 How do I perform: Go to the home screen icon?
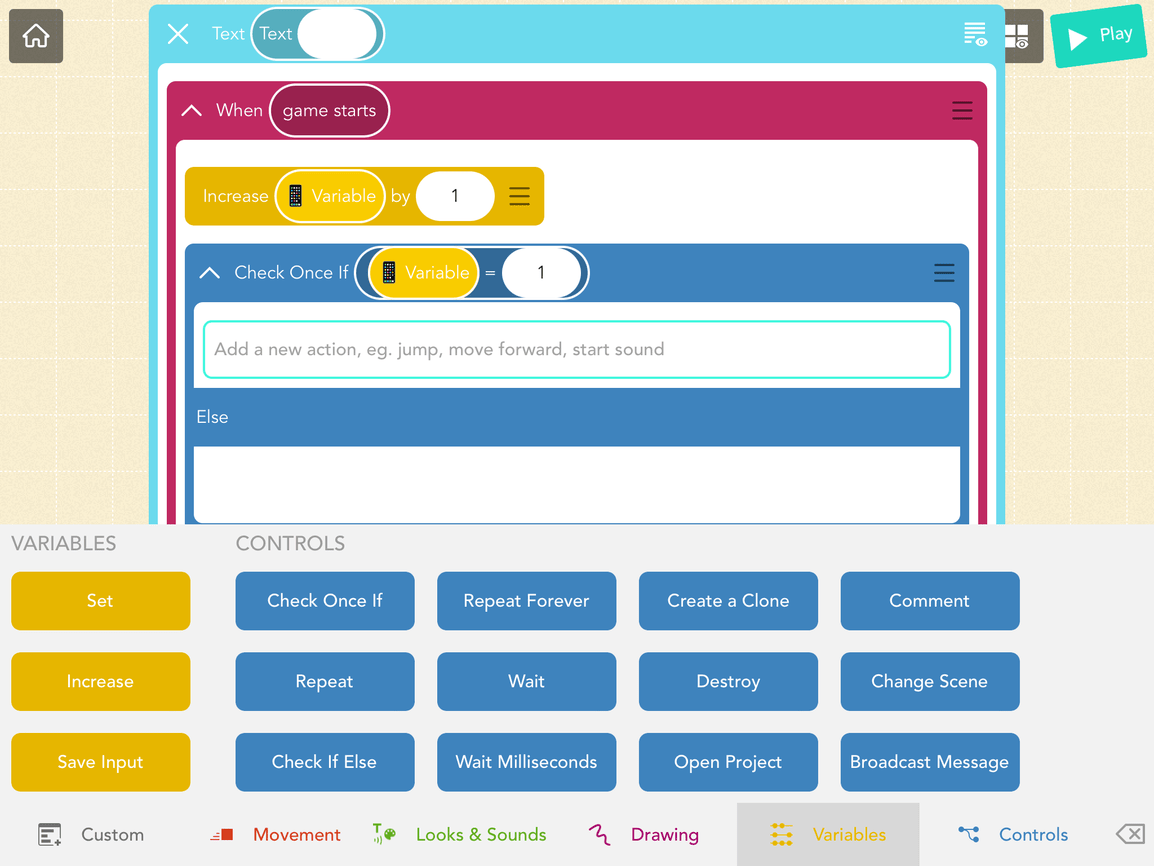tap(35, 35)
